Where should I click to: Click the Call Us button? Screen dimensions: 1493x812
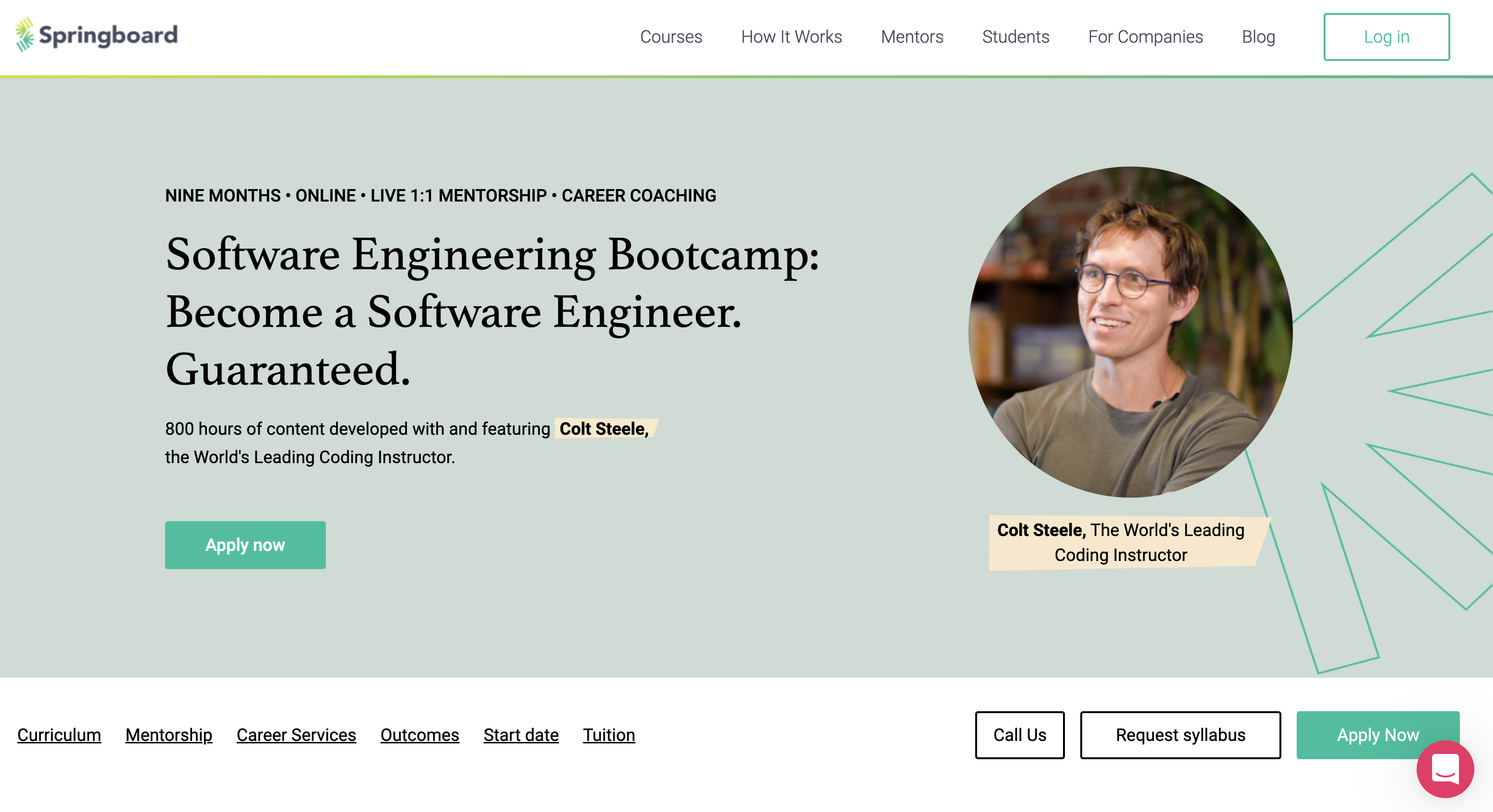tap(1019, 735)
